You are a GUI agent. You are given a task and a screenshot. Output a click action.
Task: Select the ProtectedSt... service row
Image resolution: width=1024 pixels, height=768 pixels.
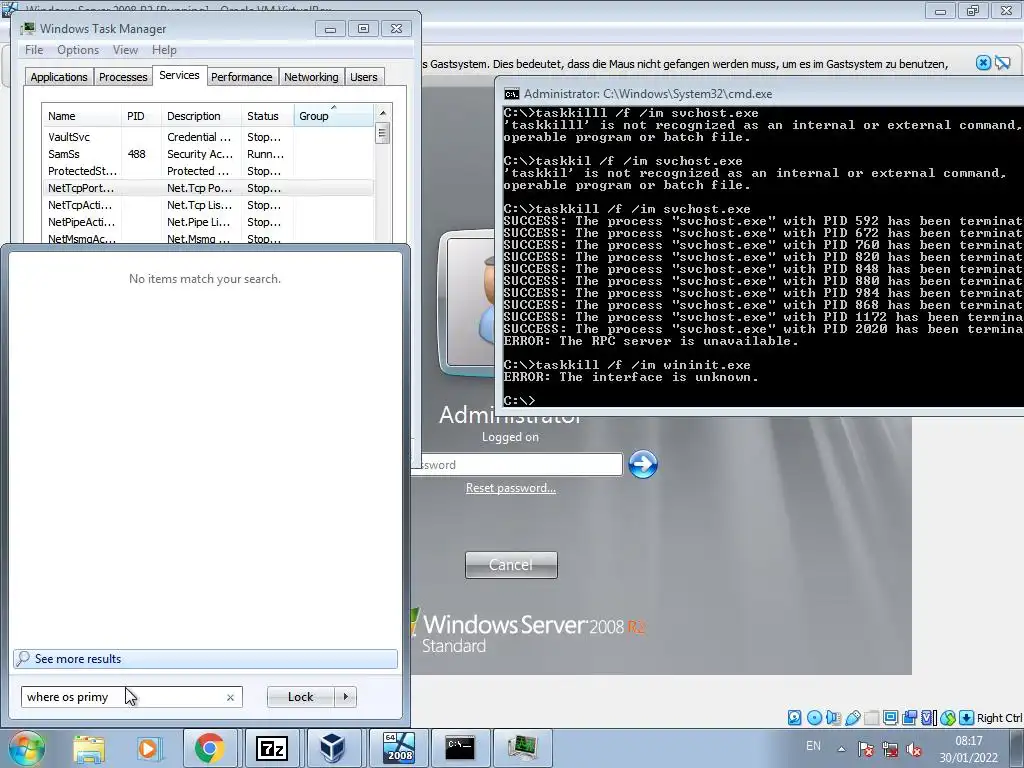pyautogui.click(x=208, y=171)
